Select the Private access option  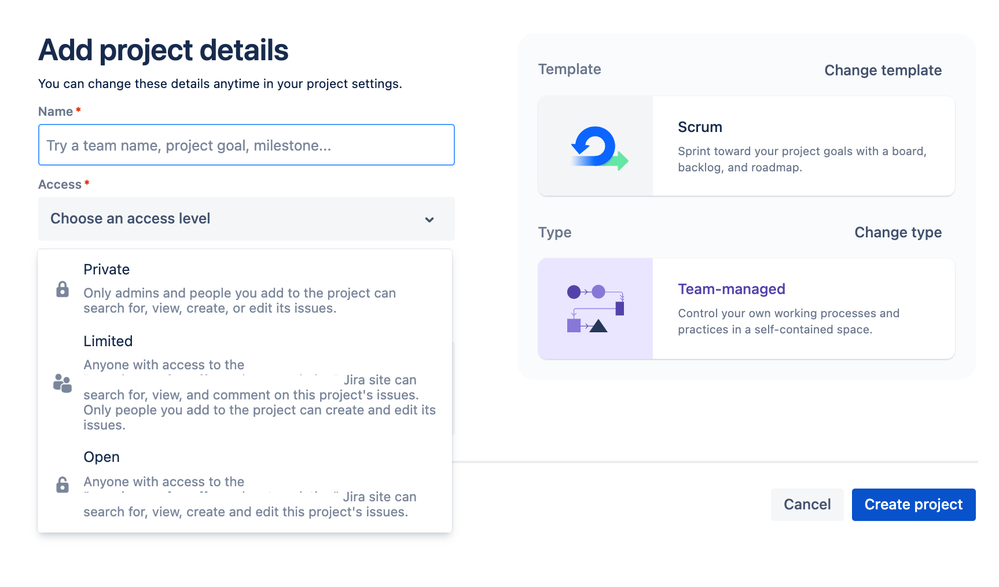pyautogui.click(x=245, y=288)
